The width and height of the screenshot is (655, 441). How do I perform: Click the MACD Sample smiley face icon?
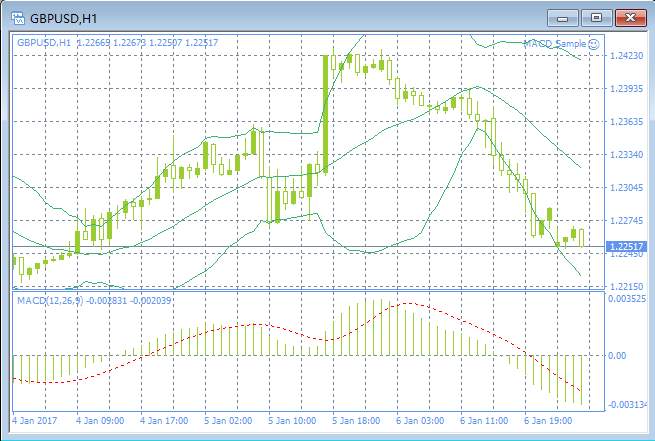point(594,44)
